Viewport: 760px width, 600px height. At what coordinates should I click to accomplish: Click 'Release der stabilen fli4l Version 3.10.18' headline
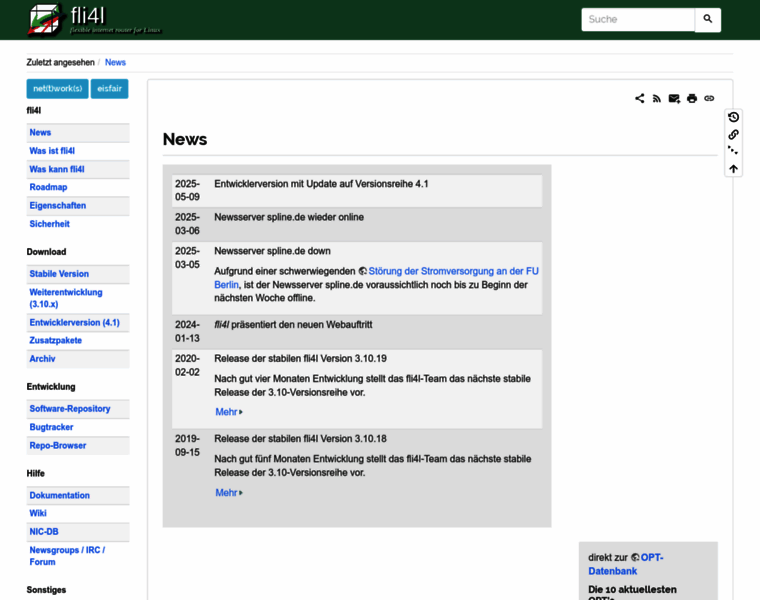(301, 439)
